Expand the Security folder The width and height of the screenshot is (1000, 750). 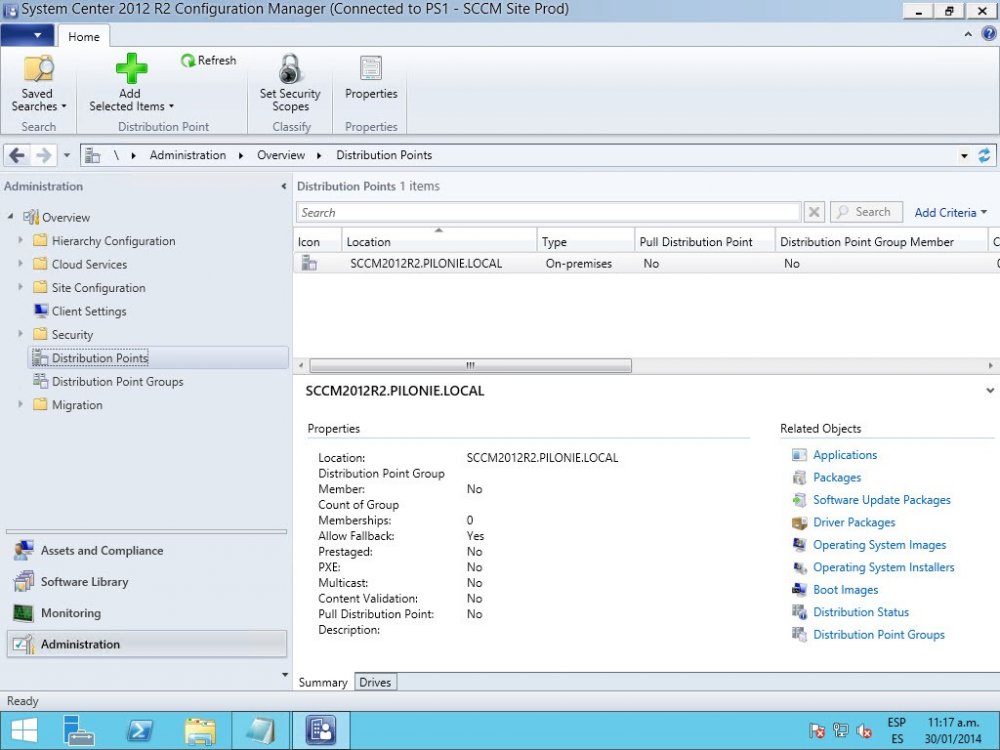20,334
